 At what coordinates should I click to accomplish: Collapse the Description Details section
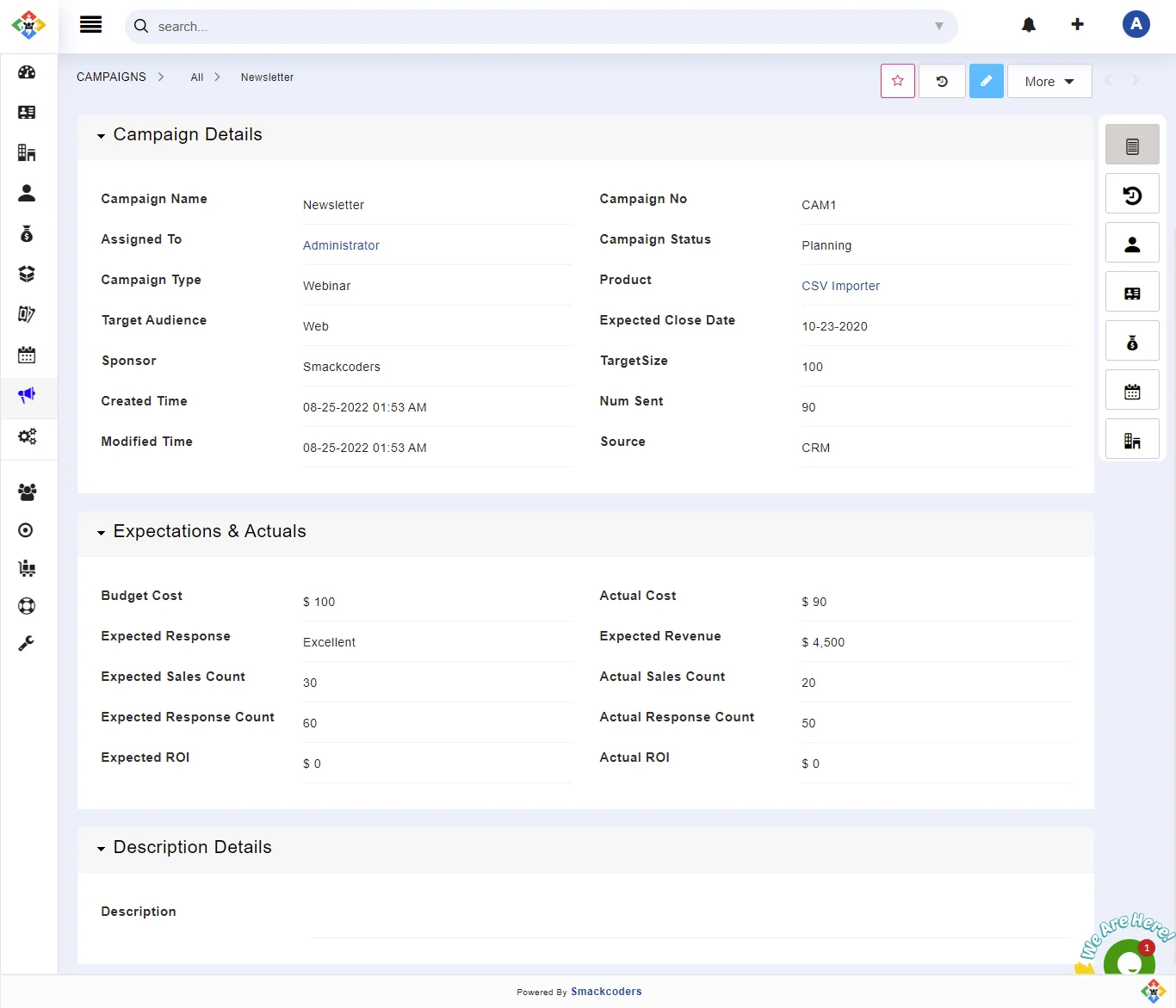click(102, 849)
